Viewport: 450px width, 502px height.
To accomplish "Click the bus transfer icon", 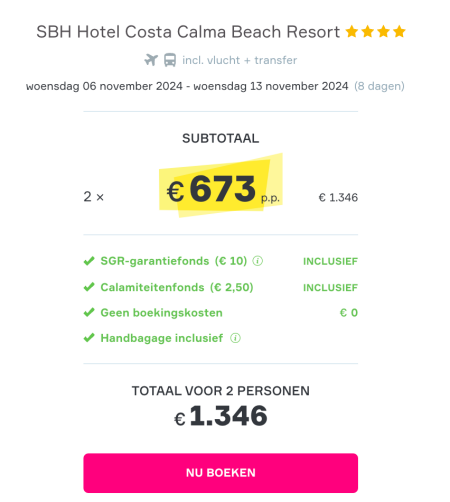I will coord(170,60).
